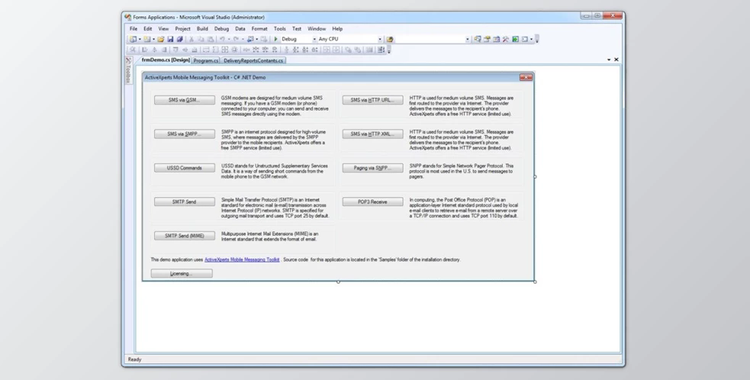Click the Add New Item toolbar icon
Screen dimensions: 750x380
click(x=147, y=39)
